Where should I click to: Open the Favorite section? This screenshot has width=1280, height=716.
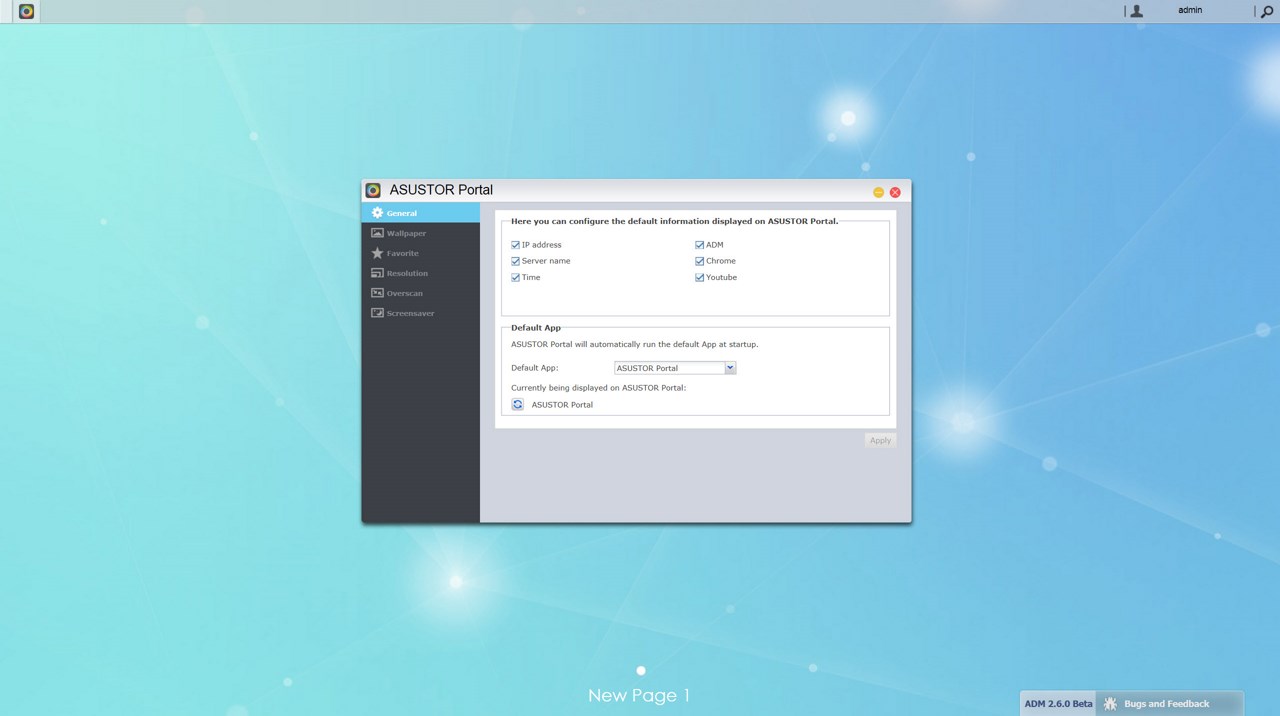(421, 253)
